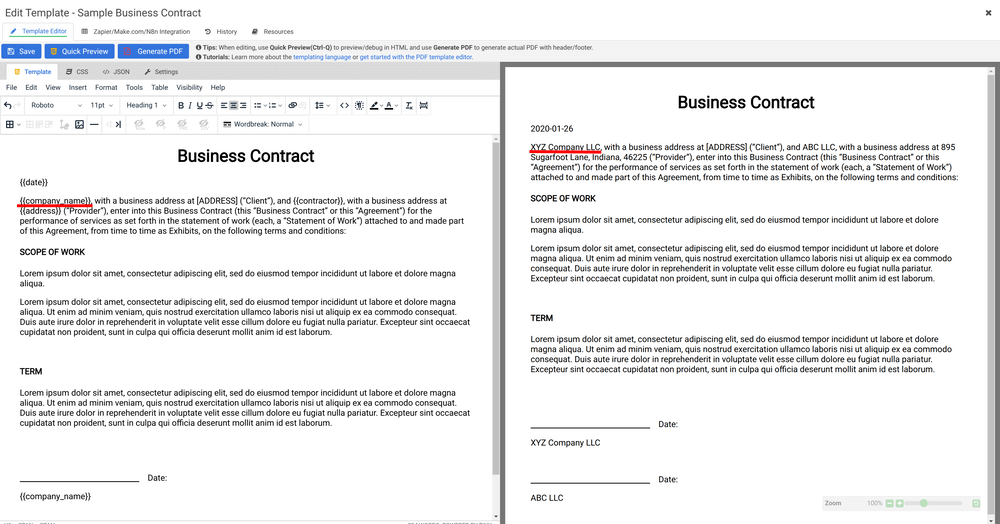This screenshot has width=1000, height=524.
Task: Open the table insert menu
Action: pyautogui.click(x=13, y=124)
